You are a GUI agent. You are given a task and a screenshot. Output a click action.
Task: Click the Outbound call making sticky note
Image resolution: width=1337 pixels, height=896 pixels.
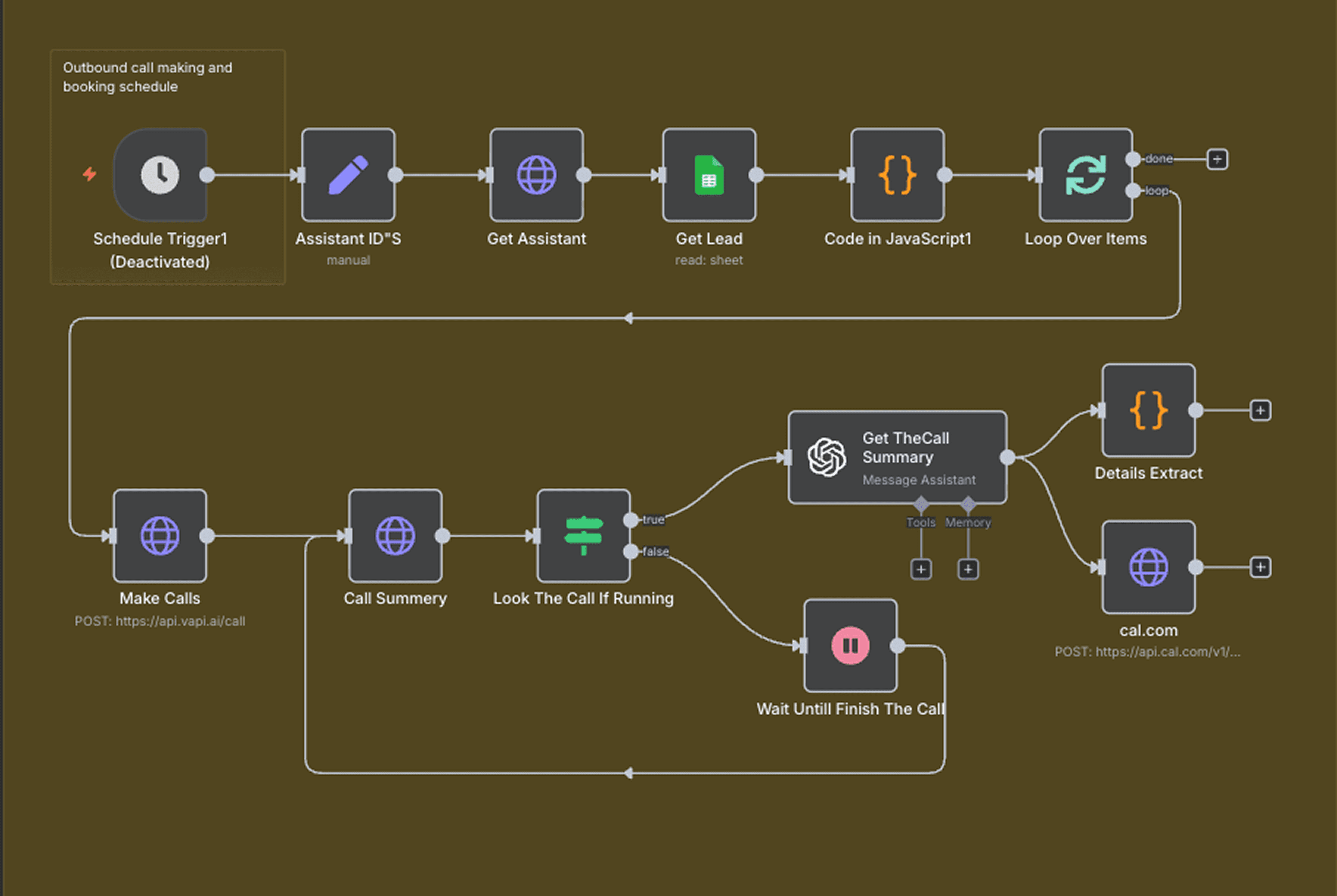pyautogui.click(x=148, y=77)
